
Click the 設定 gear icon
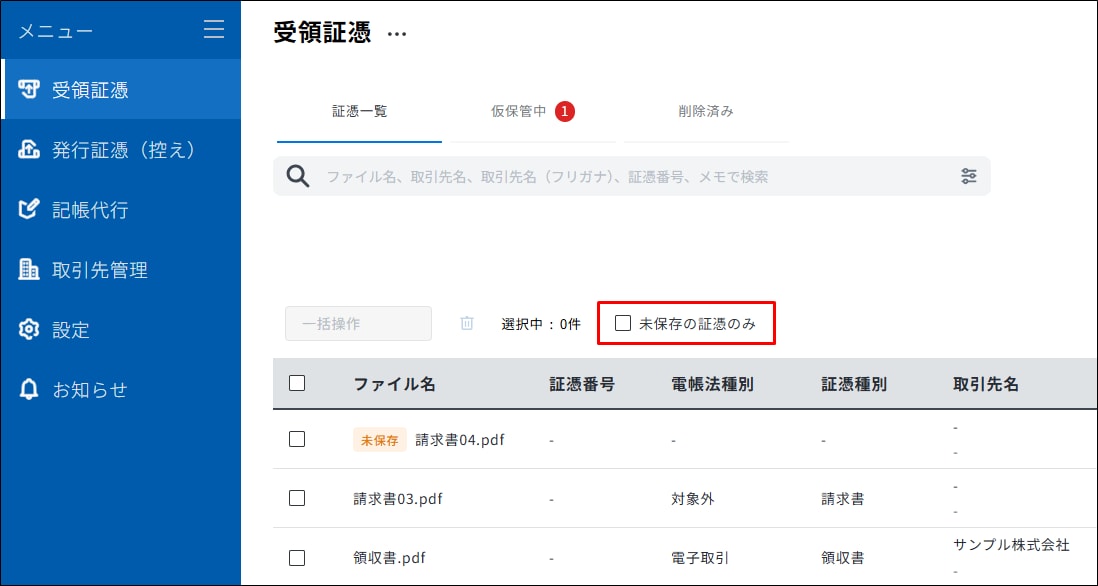pos(29,329)
